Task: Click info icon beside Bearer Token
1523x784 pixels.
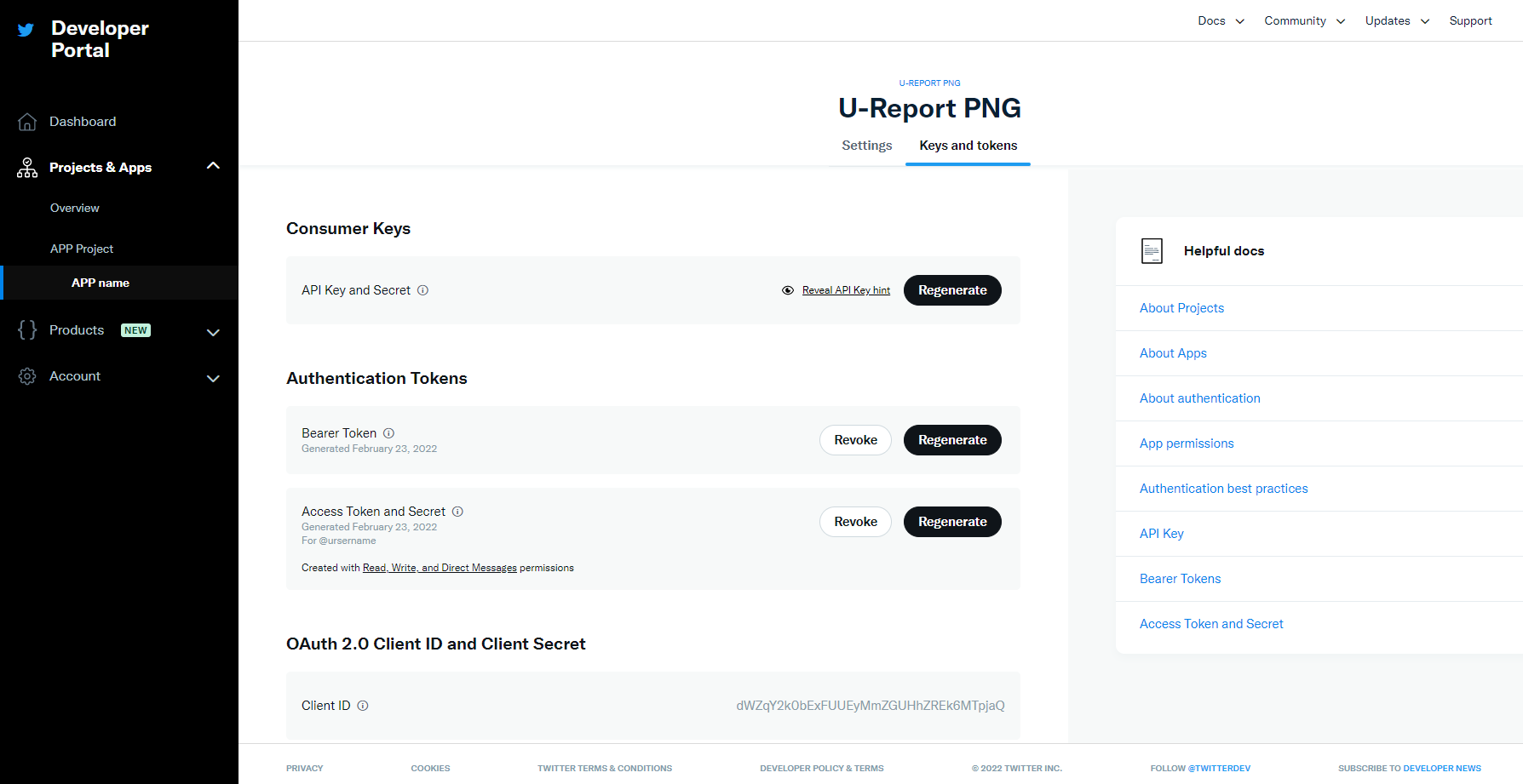Action: pos(388,433)
